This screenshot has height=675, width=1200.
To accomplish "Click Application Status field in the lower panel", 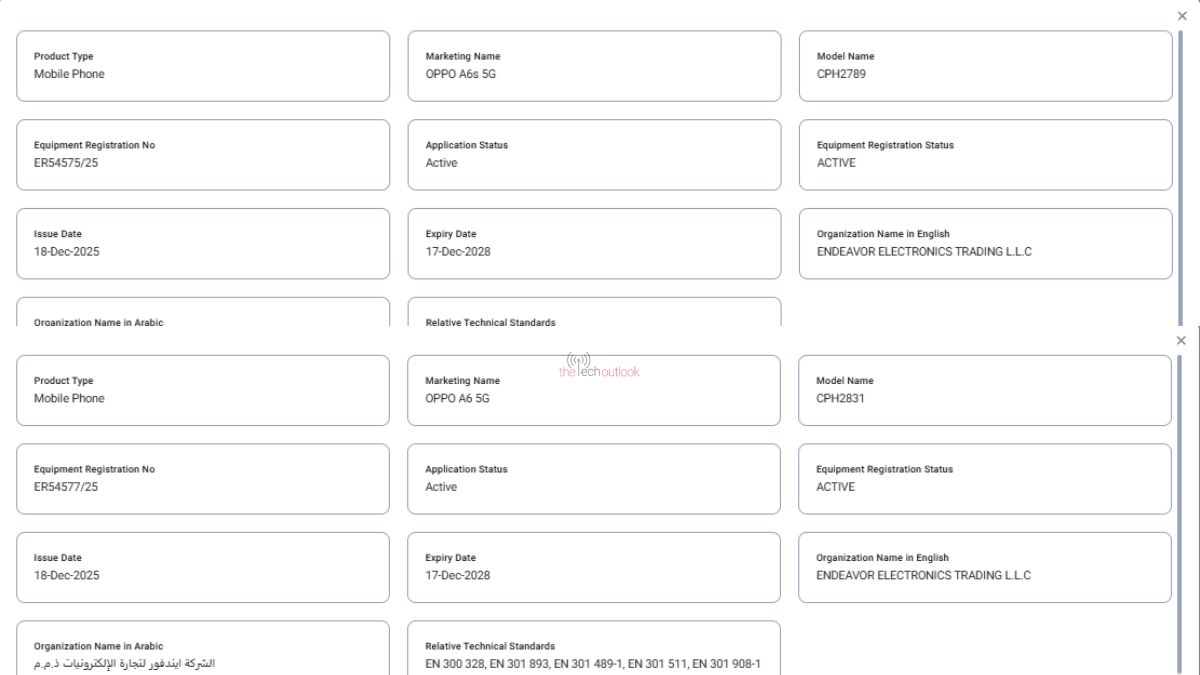I will (594, 479).
